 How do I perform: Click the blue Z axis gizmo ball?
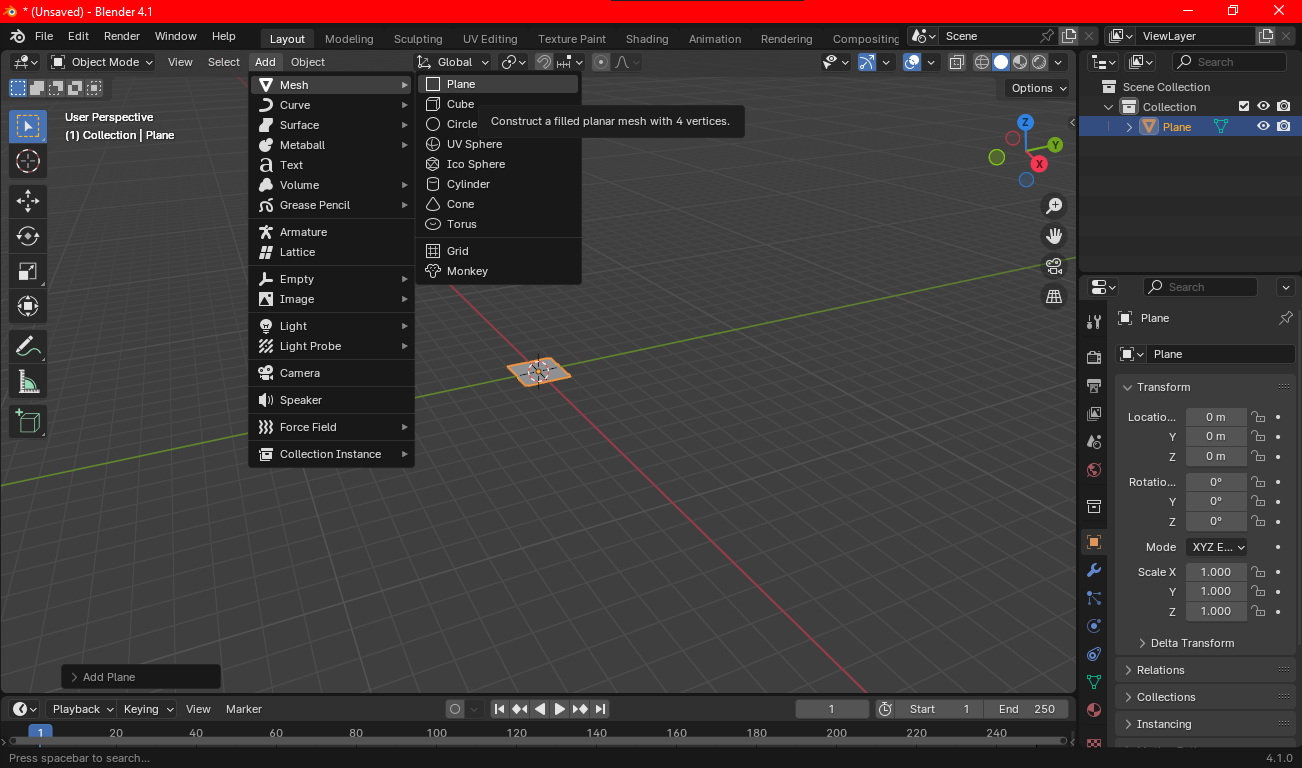(1025, 123)
